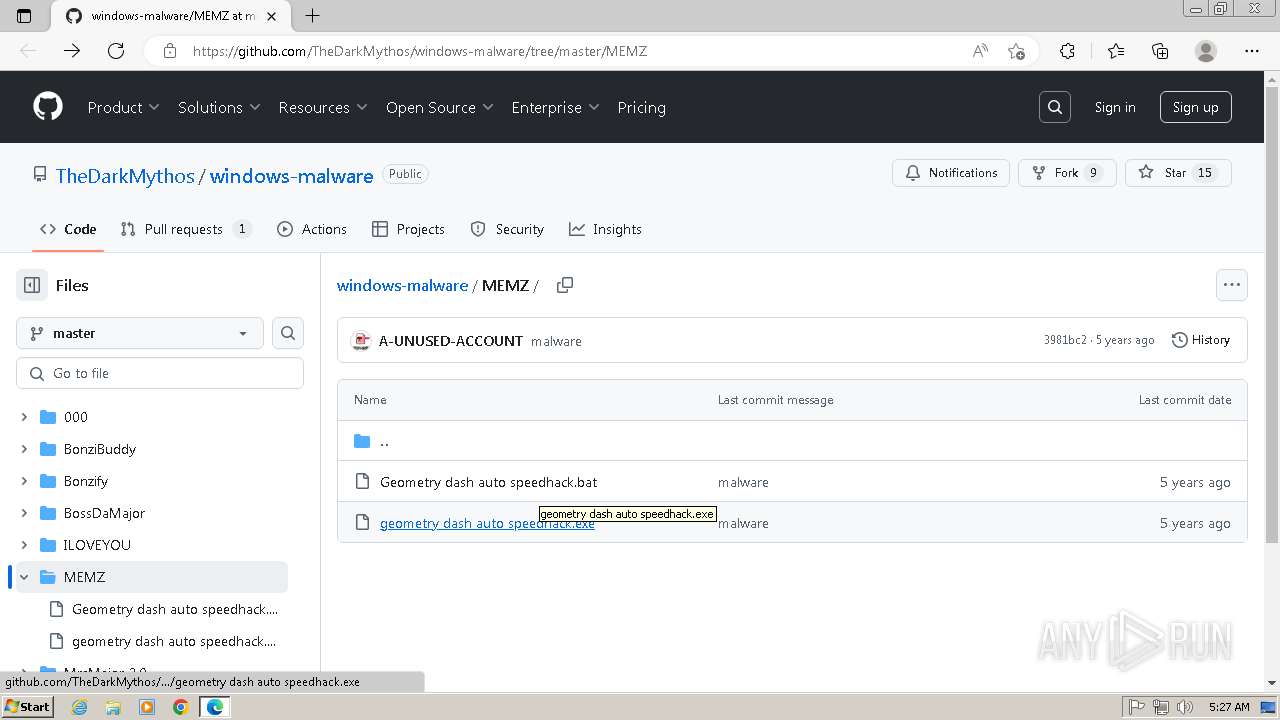Viewport: 1280px width, 720px height.
Task: Open the parent directory folder row
Action: pyautogui.click(x=792, y=441)
